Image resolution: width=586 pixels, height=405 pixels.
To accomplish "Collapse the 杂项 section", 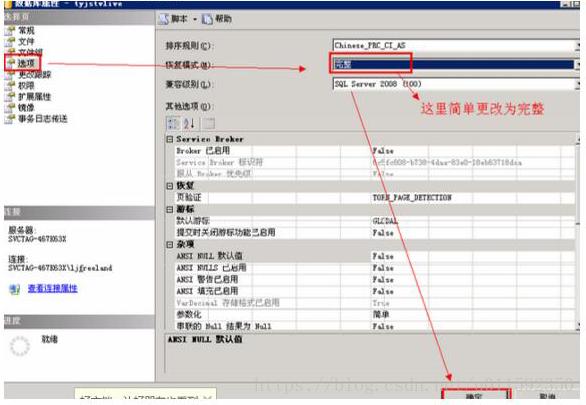I will click(170, 244).
